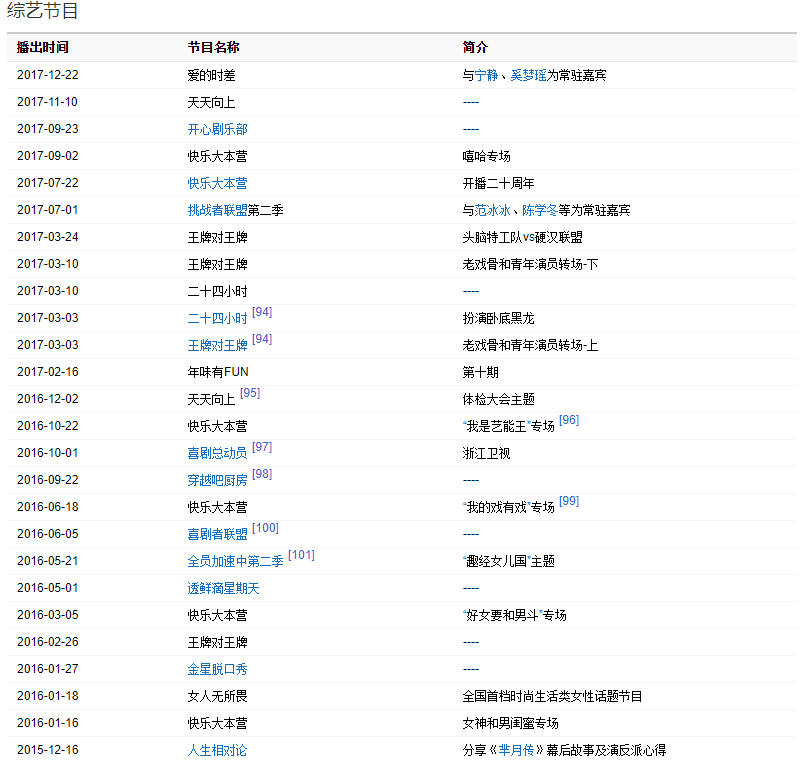Click the 奚梦瑶 hyperlink
Viewport: 803px width, 760px height.
528,75
